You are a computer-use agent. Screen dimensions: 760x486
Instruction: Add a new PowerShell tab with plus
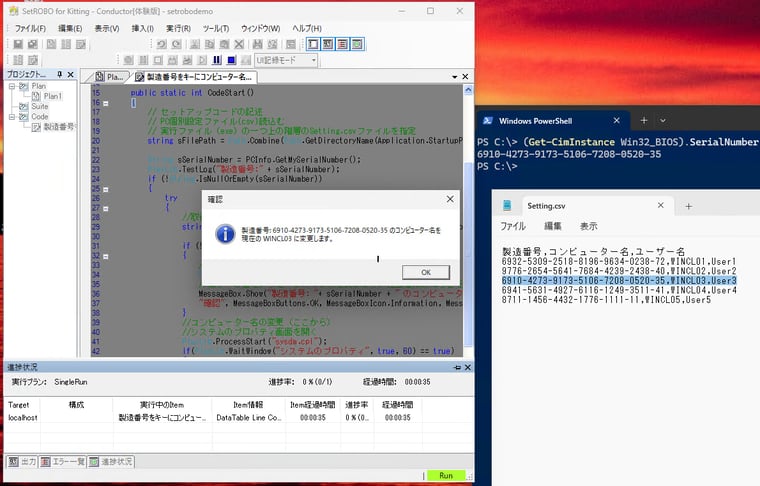point(644,120)
